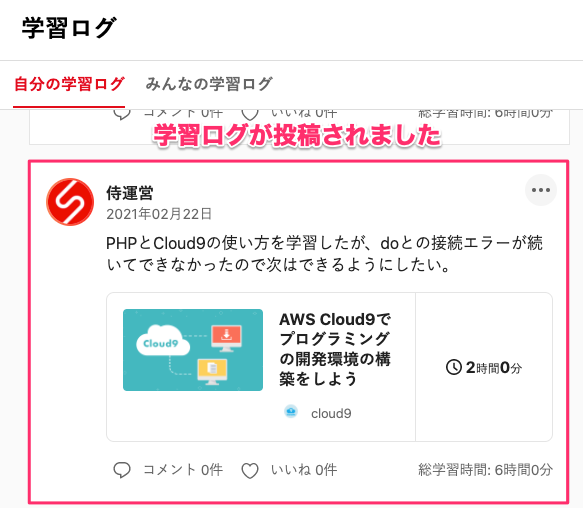Click 総学習時間: 6時間0分 on the 侍運営 post

click(485, 470)
